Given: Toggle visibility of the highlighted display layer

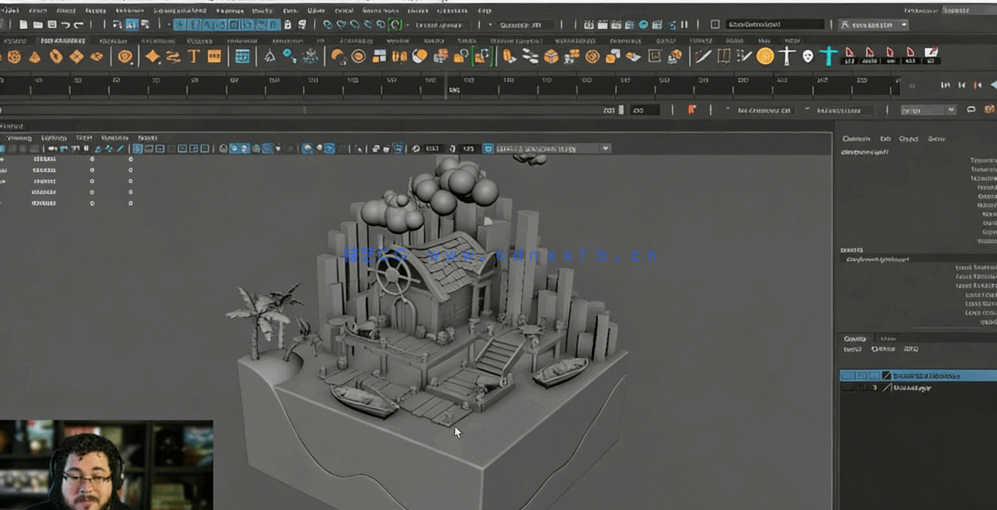Looking at the screenshot, I should point(848,376).
